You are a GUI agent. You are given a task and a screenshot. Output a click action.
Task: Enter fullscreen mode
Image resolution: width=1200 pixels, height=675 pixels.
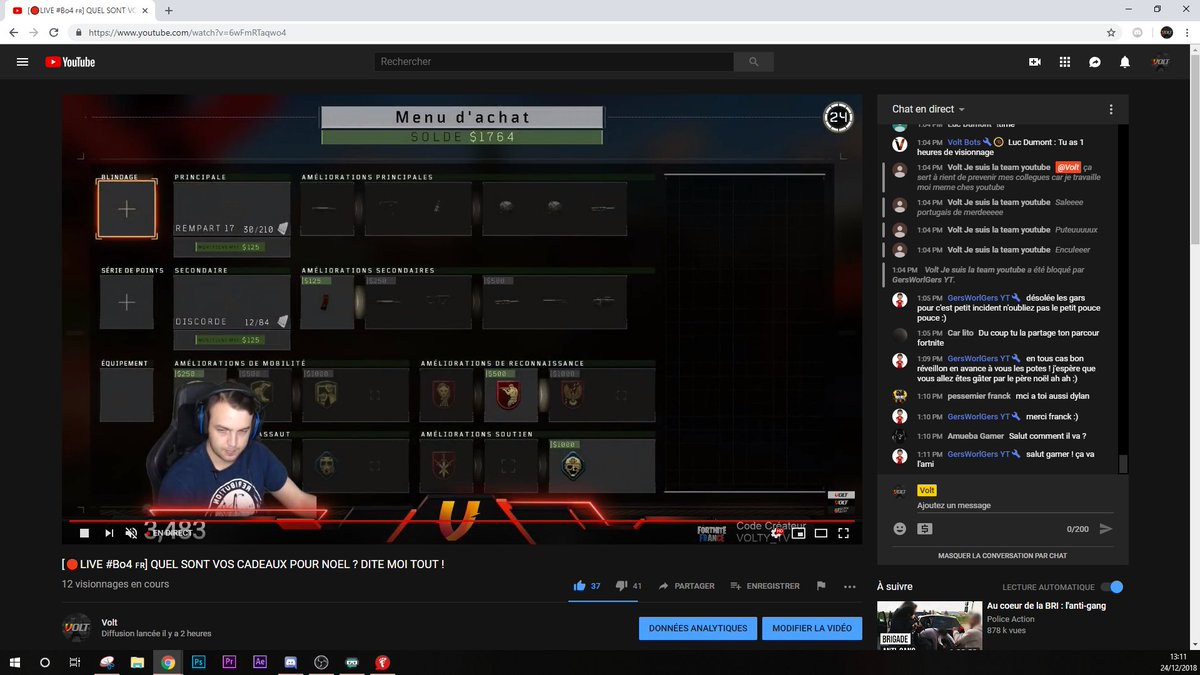(844, 533)
